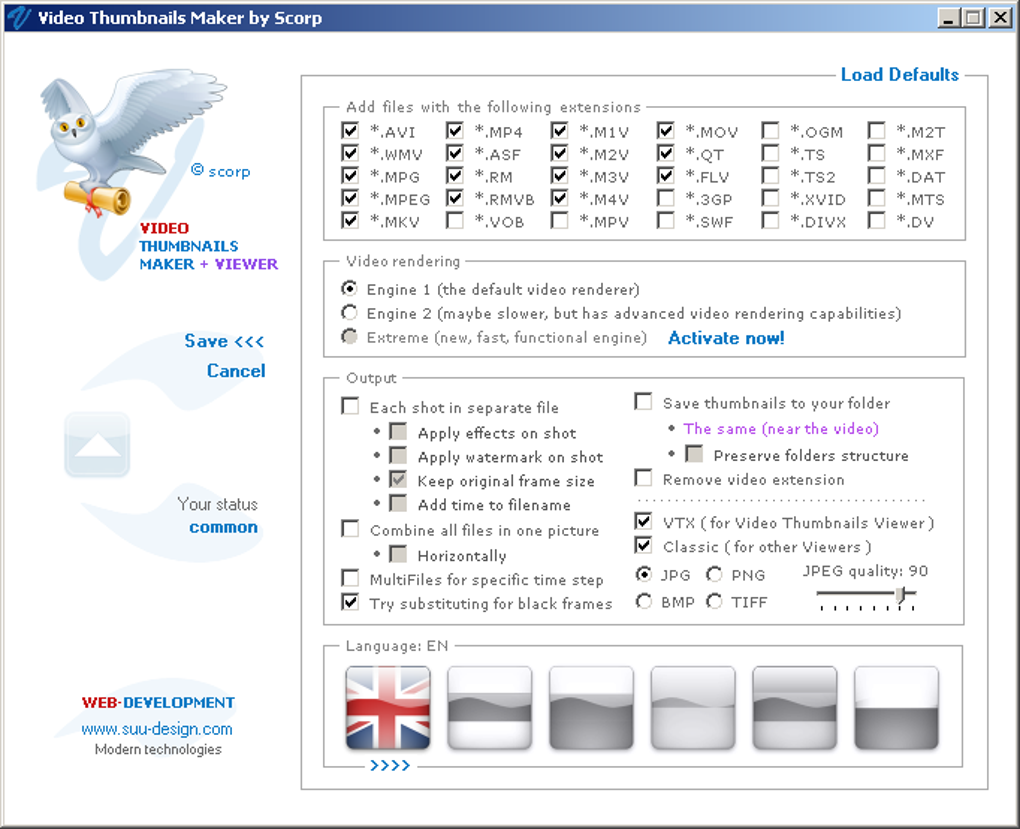The height and width of the screenshot is (829, 1020).
Task: Click The same (near the video) link
Action: click(x=781, y=429)
